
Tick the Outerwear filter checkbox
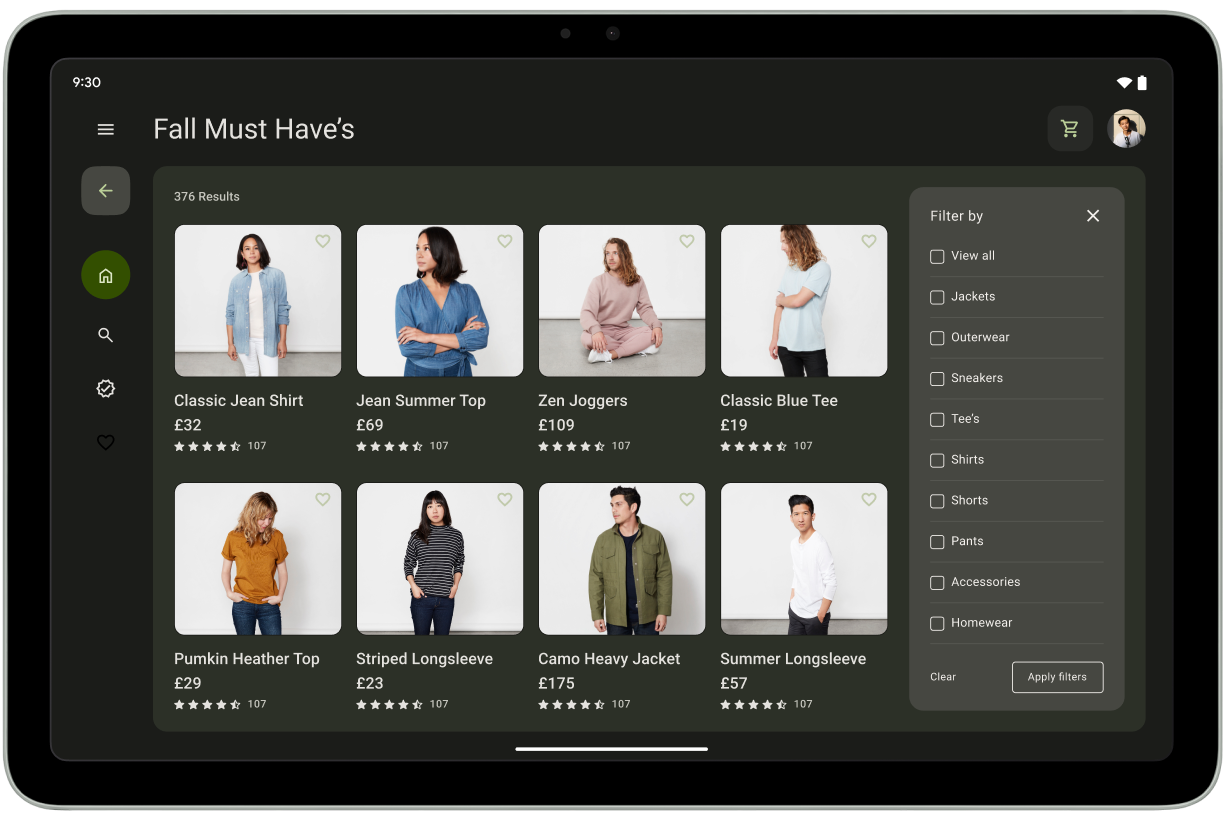937,338
